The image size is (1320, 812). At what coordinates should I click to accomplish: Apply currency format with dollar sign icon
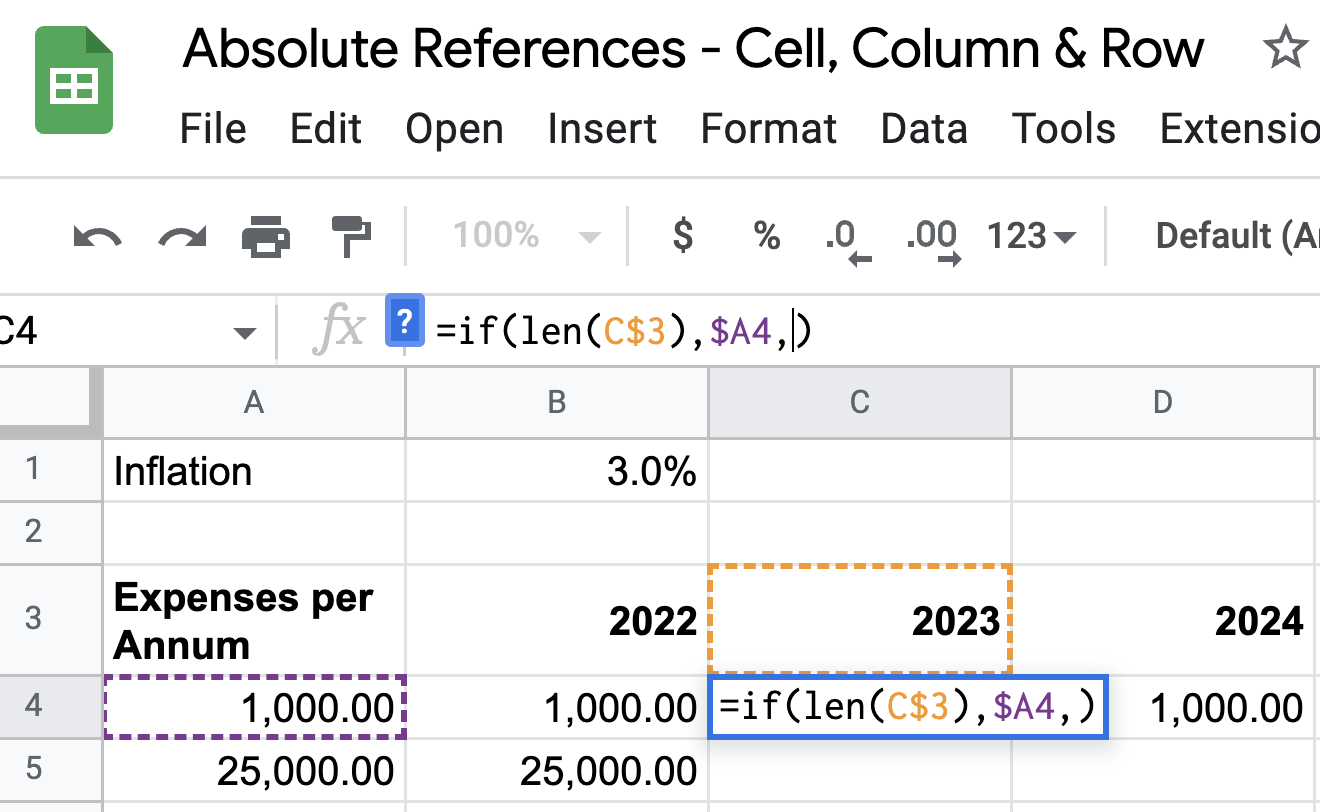pos(681,236)
